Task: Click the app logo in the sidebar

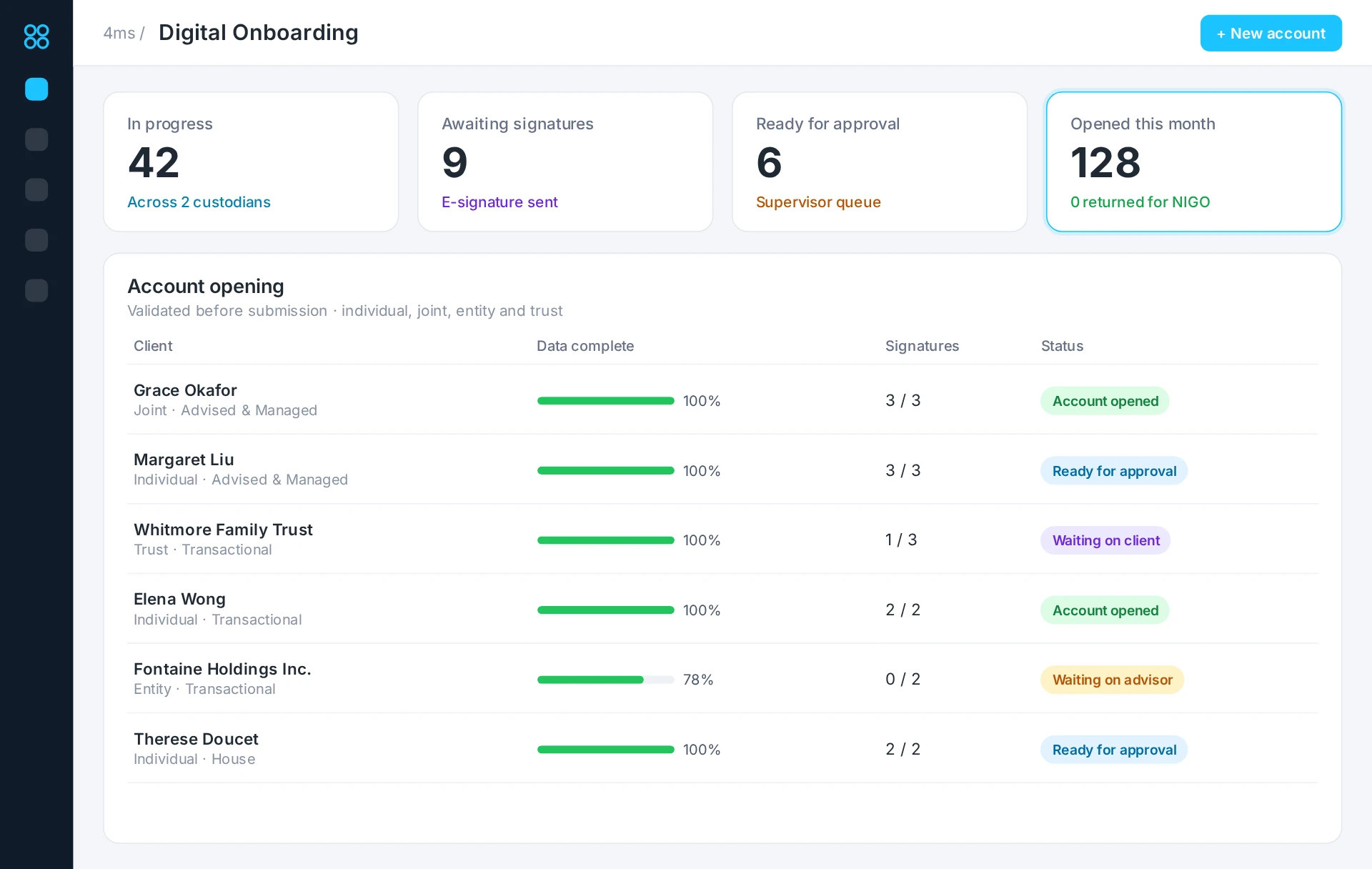Action: 36,36
